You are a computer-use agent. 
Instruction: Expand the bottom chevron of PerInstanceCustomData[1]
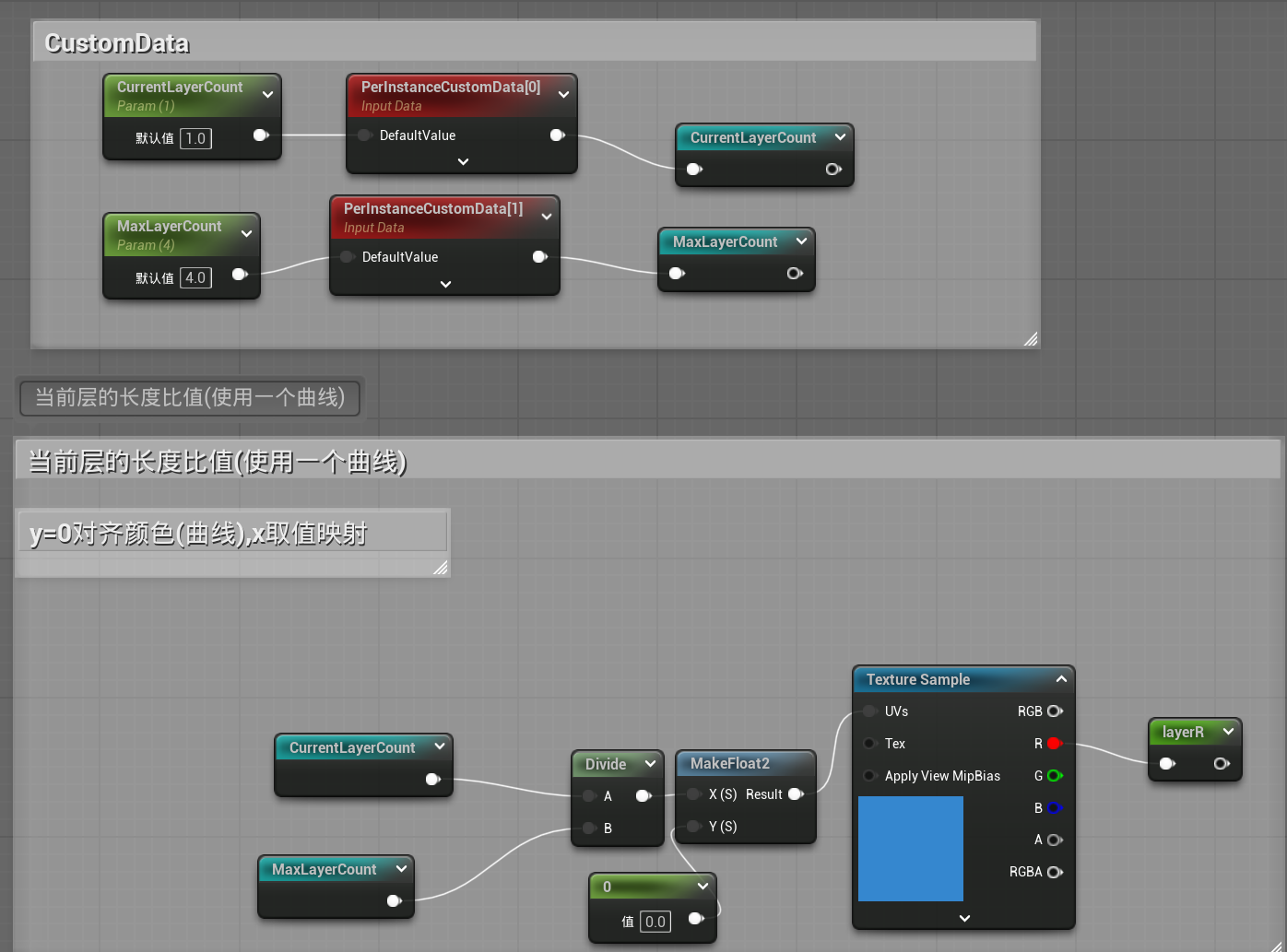tap(445, 285)
